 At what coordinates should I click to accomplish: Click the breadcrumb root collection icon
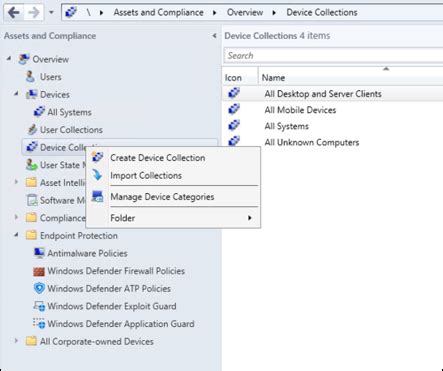[71, 12]
